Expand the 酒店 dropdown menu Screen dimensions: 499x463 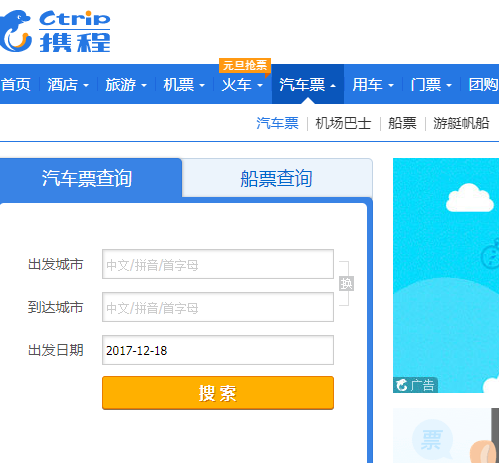point(68,84)
